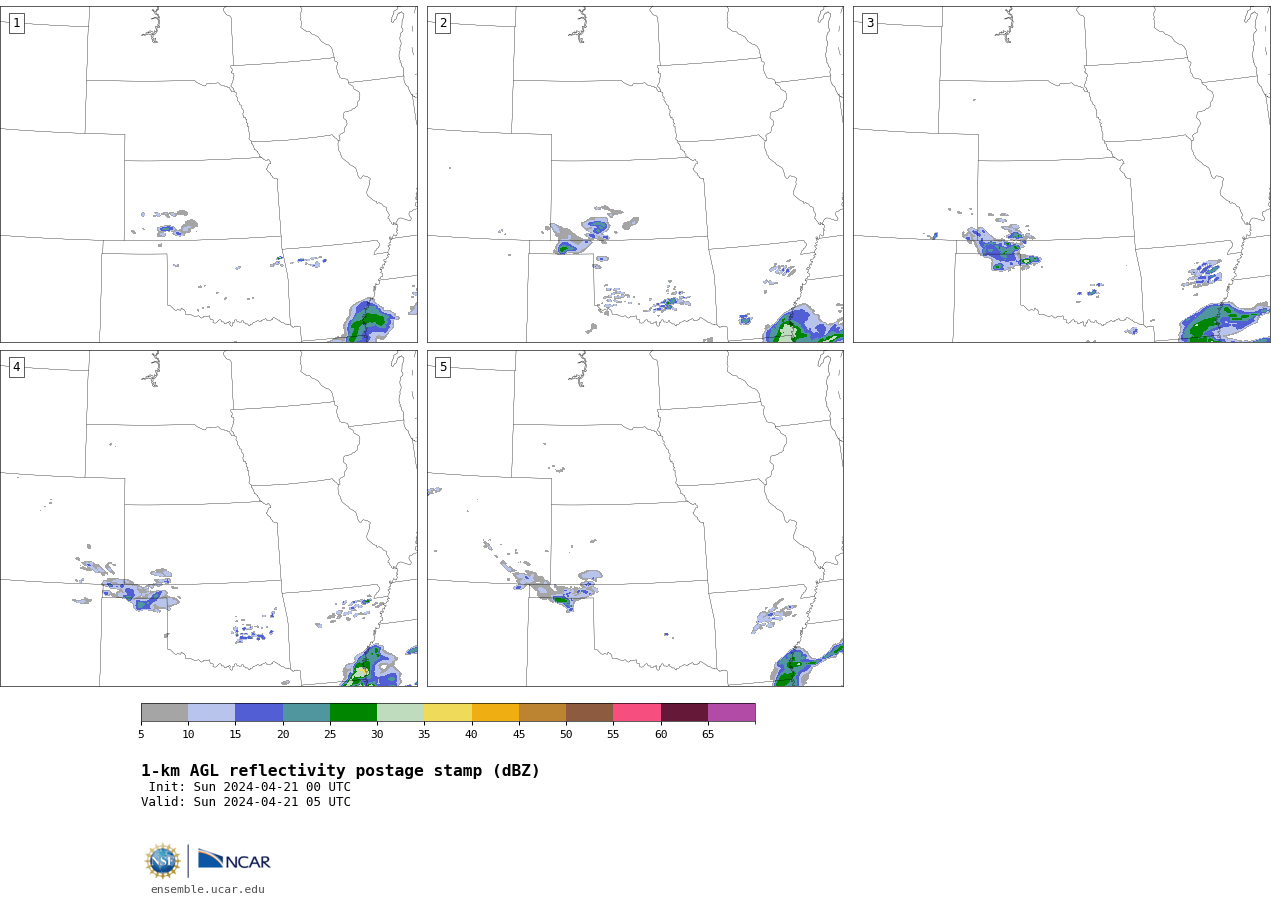This screenshot has height=901, width=1280.
Task: Click the colorbar tick label '65'
Action: click(708, 735)
